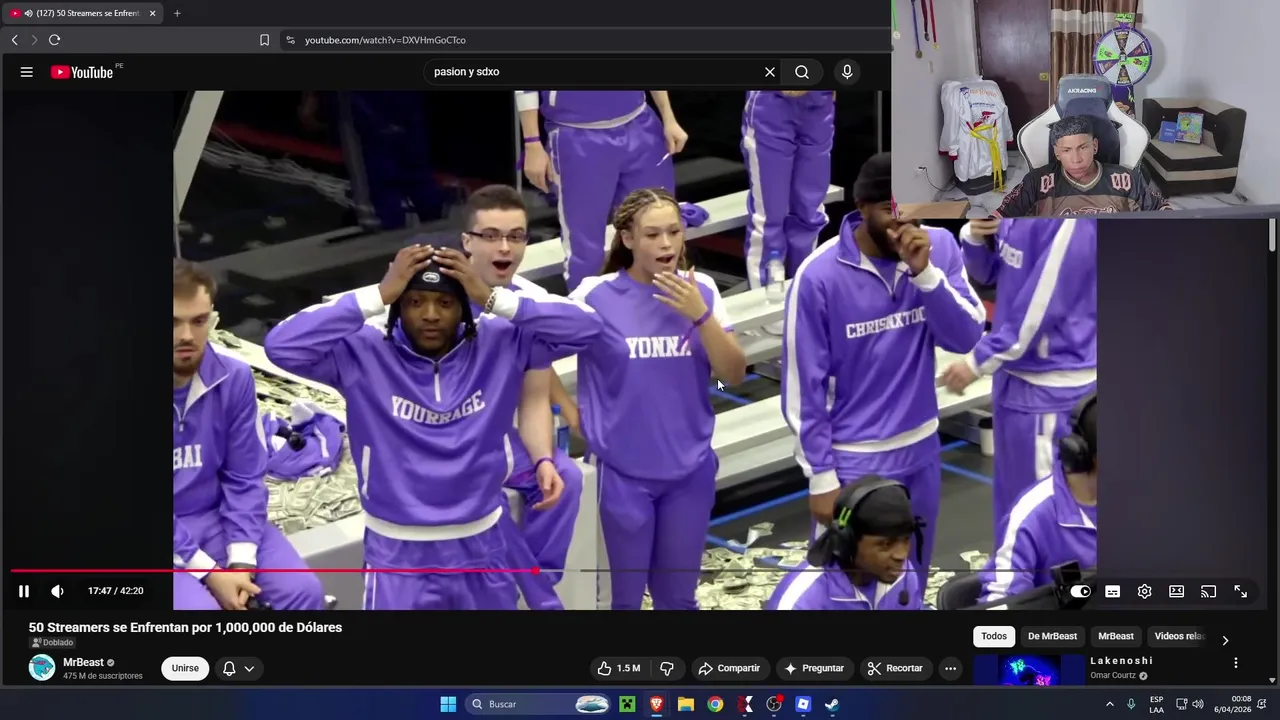The image size is (1280, 720).
Task: Open Steam from the taskbar
Action: 832,704
